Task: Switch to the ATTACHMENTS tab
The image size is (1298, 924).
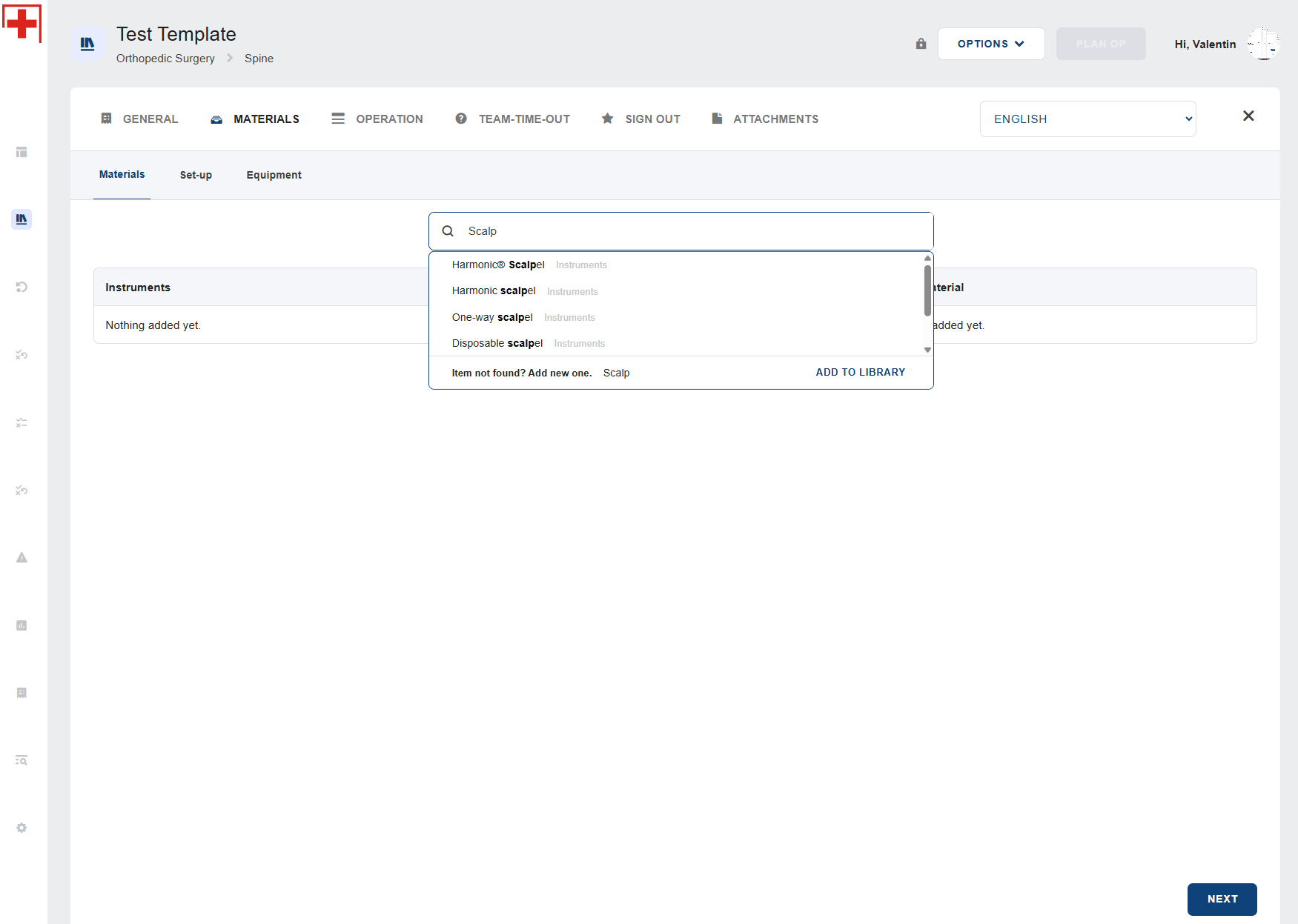Action: tap(764, 119)
